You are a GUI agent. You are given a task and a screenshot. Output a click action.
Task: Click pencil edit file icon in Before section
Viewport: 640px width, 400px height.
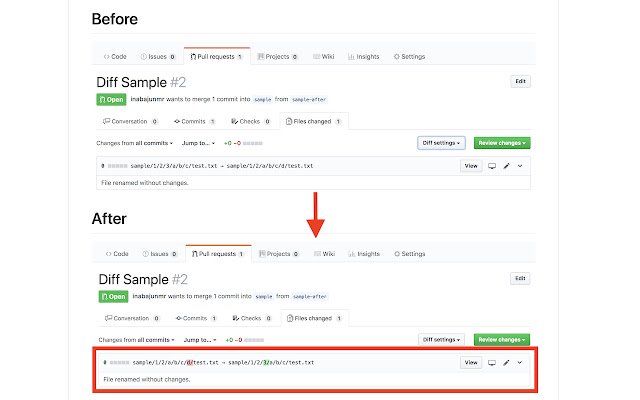(506, 165)
